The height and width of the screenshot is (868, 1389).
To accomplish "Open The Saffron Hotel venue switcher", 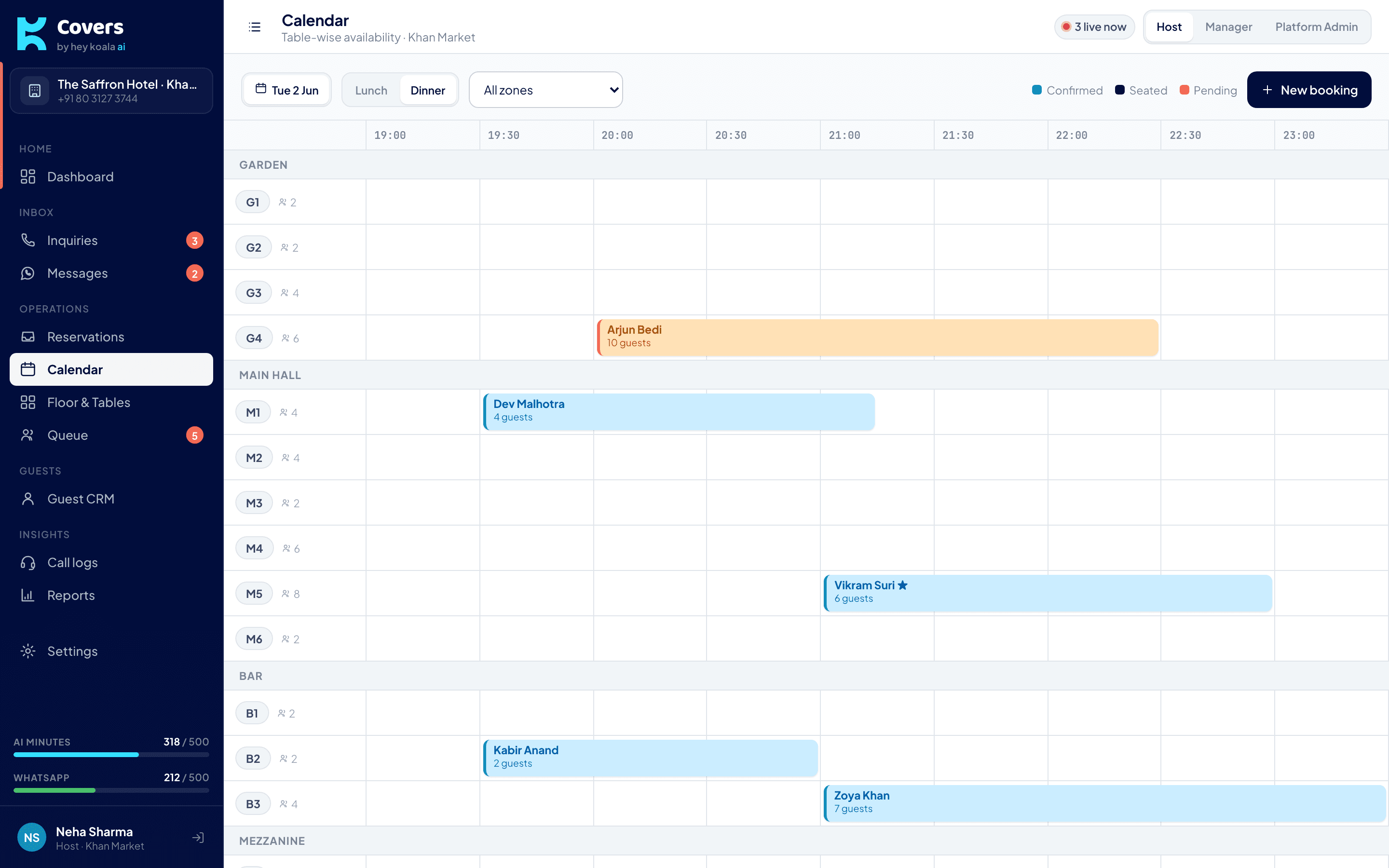I will tap(111, 91).
